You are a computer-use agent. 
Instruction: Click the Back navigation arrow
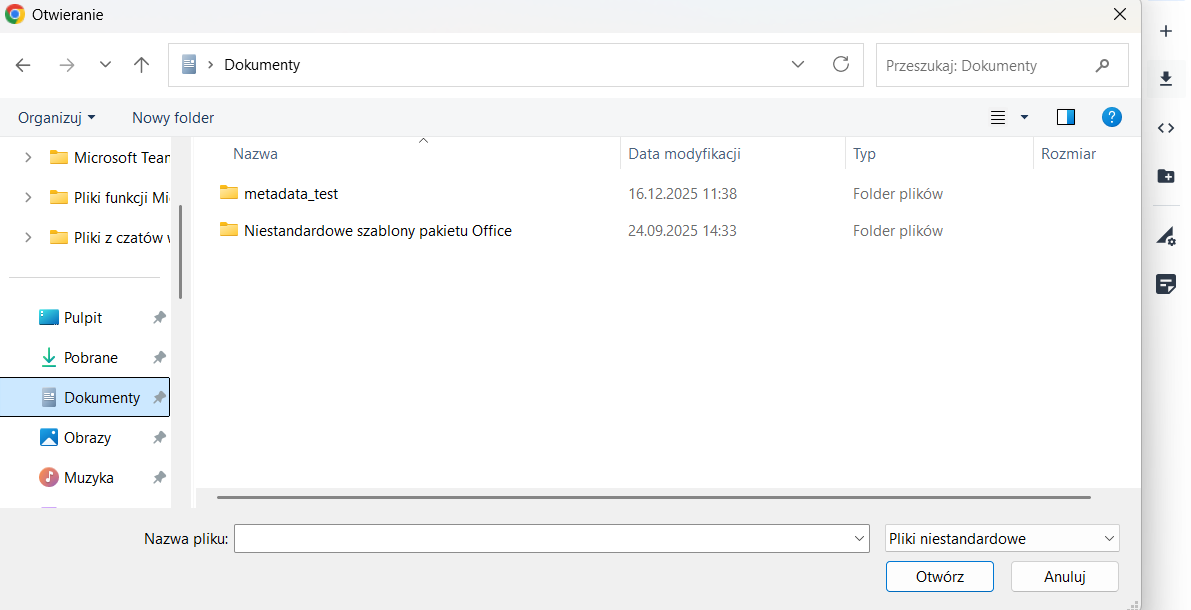(x=23, y=65)
